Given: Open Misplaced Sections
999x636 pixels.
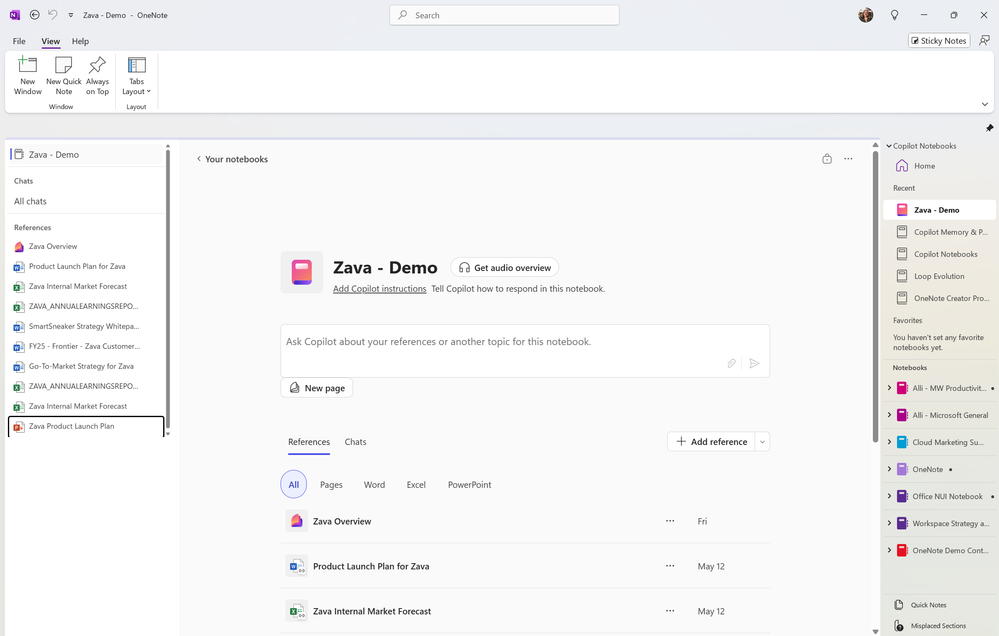Looking at the screenshot, I should point(930,626).
